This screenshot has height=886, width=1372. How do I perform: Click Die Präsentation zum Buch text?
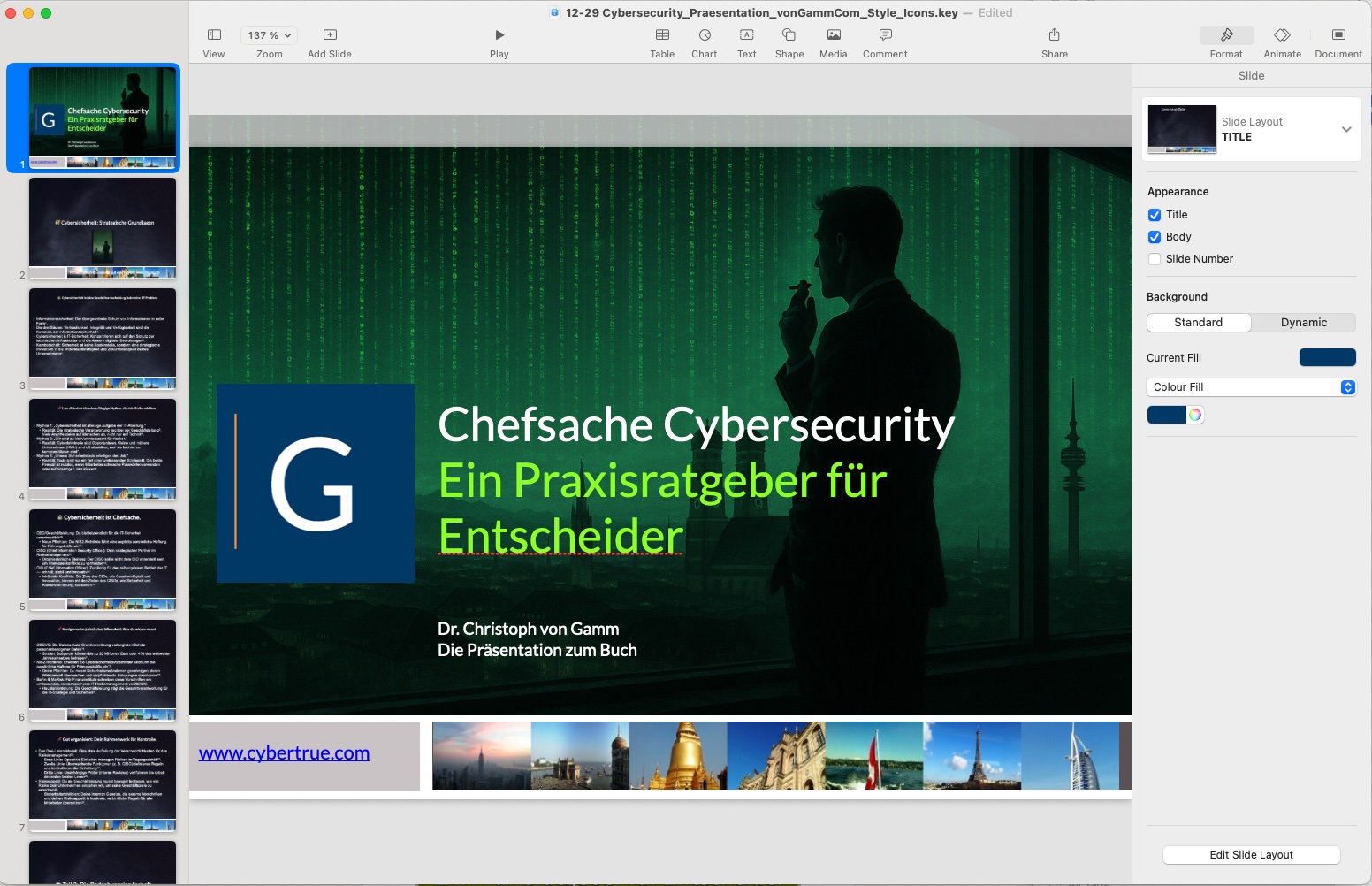click(x=537, y=650)
